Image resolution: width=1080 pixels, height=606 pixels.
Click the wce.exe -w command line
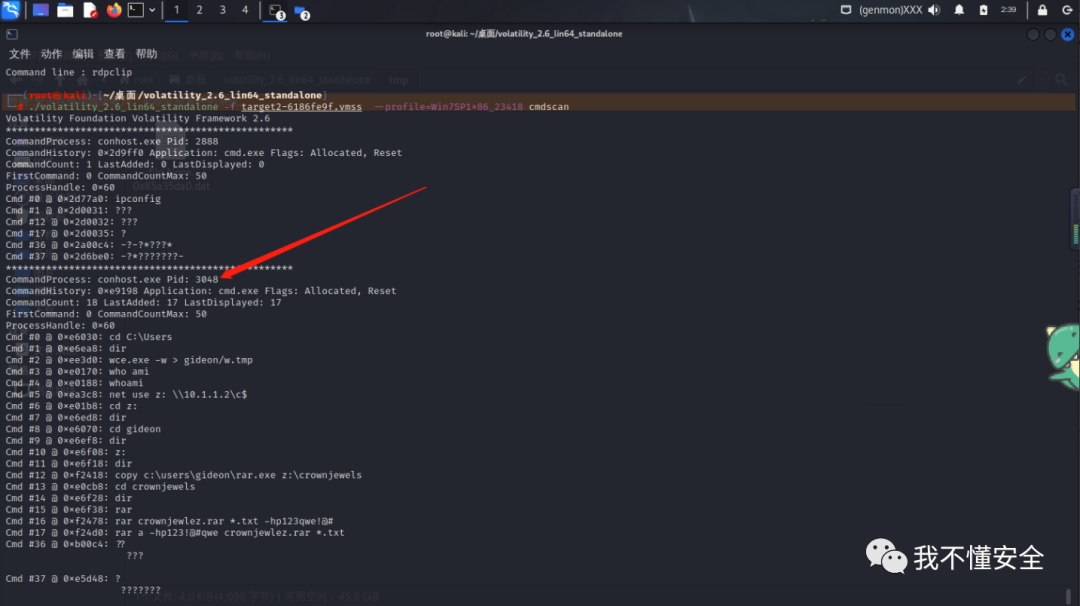click(129, 360)
